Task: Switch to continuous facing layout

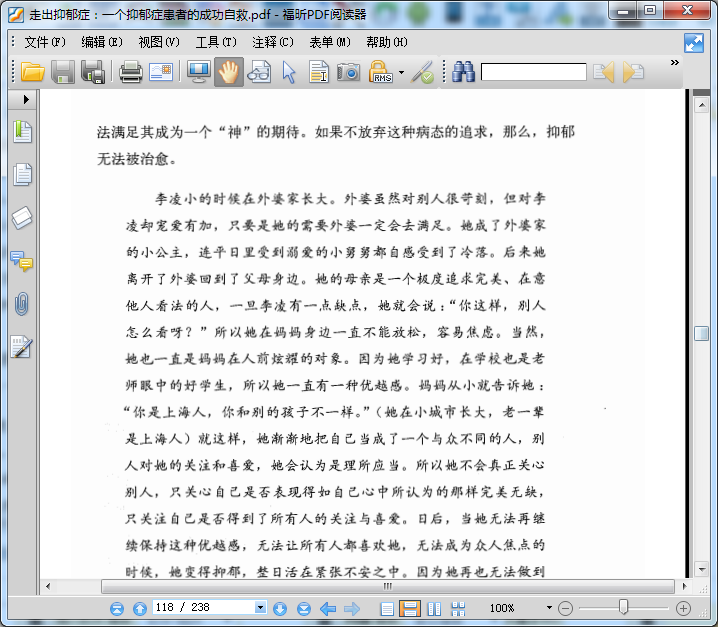Action: [458, 609]
